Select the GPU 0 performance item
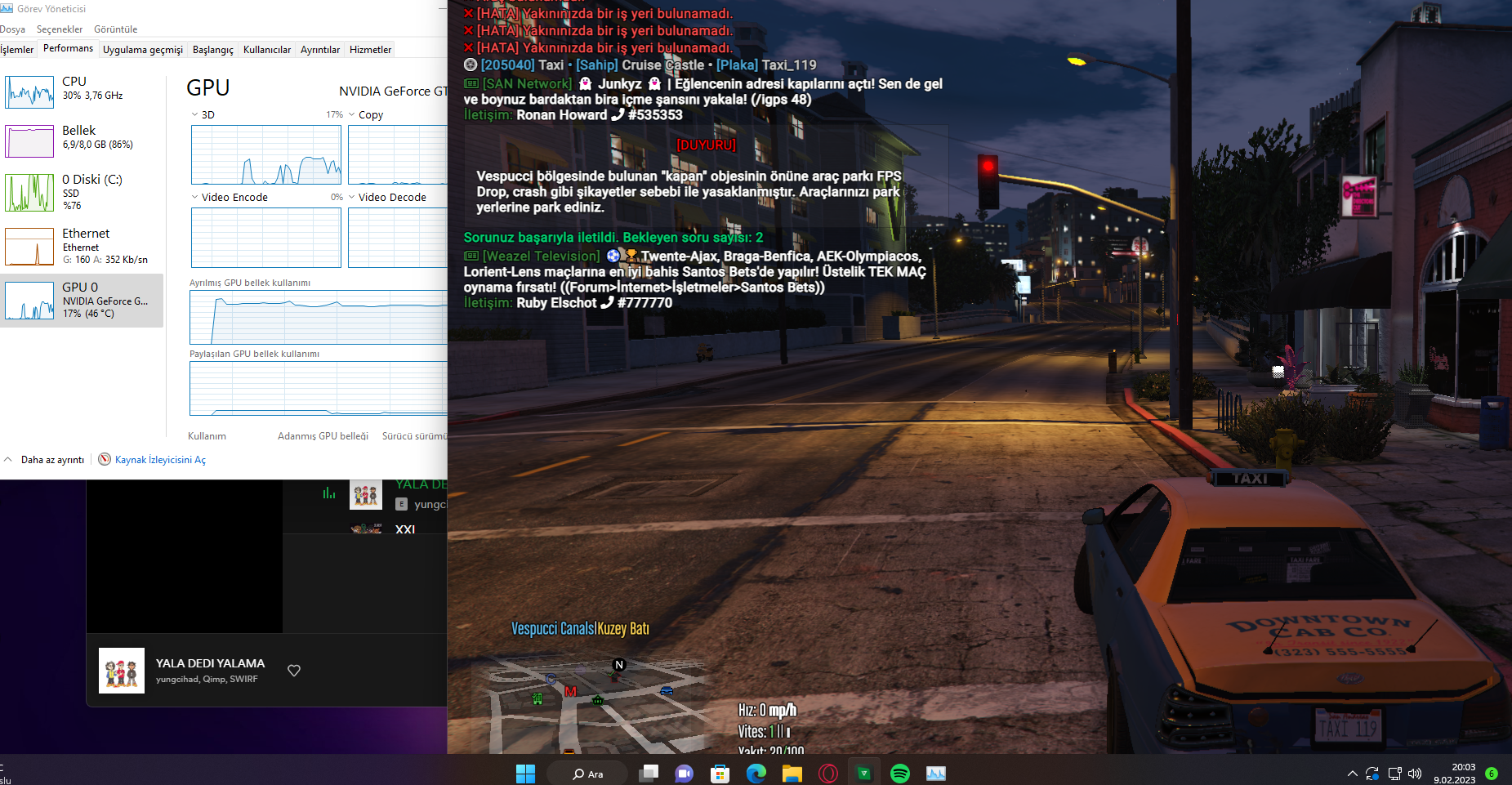1512x785 pixels. click(82, 301)
